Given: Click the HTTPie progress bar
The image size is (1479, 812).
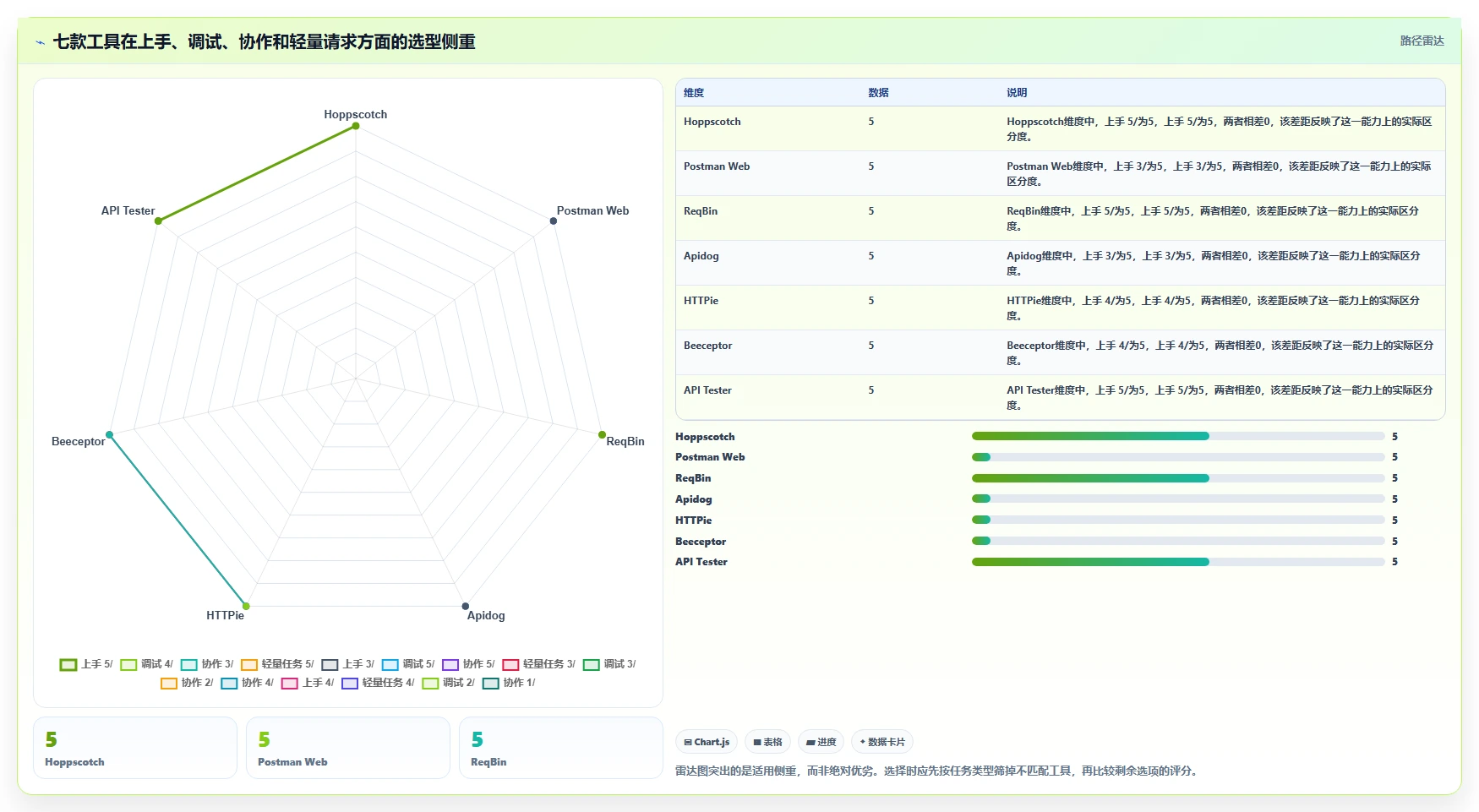Looking at the screenshot, I should click(1178, 520).
